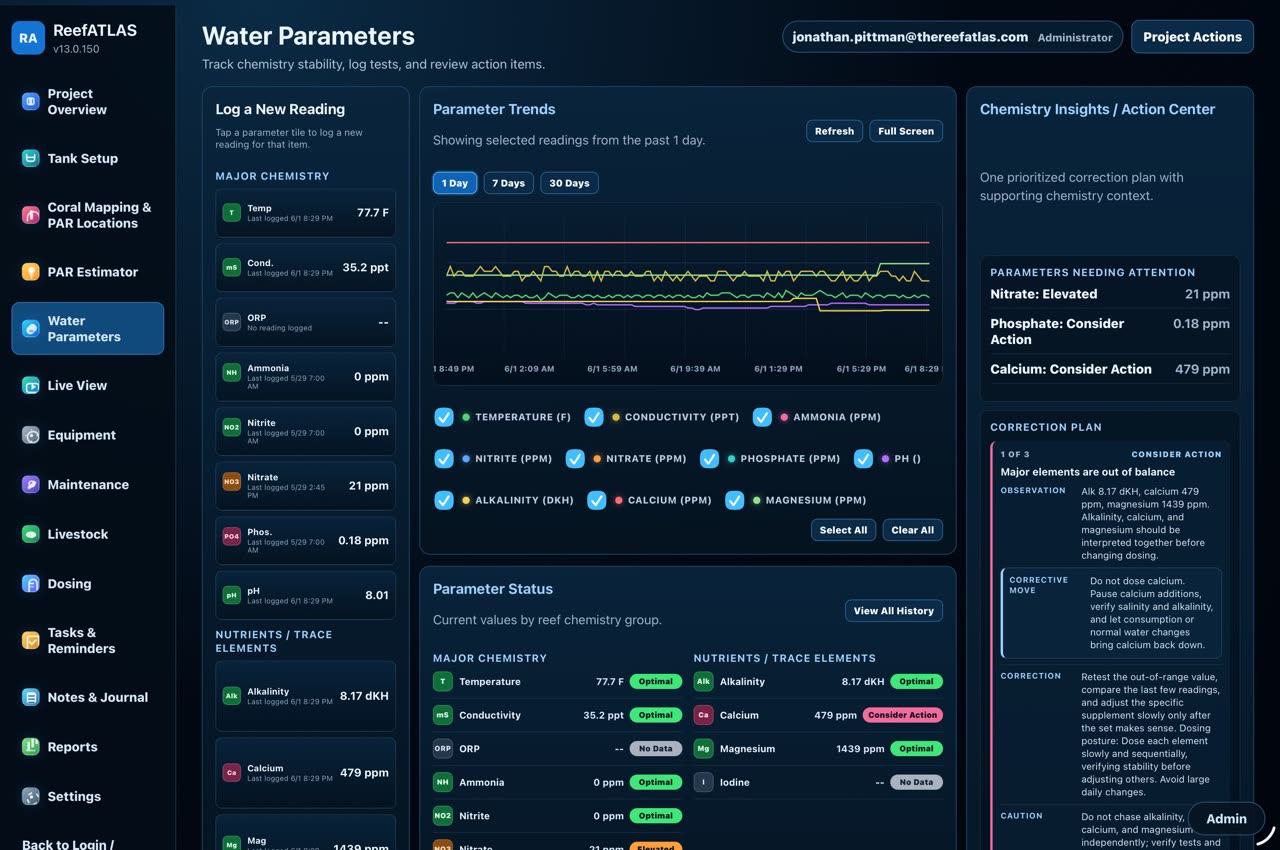Image resolution: width=1280 pixels, height=850 pixels.
Task: Click the Parameter Trends line chart
Action: 687,294
